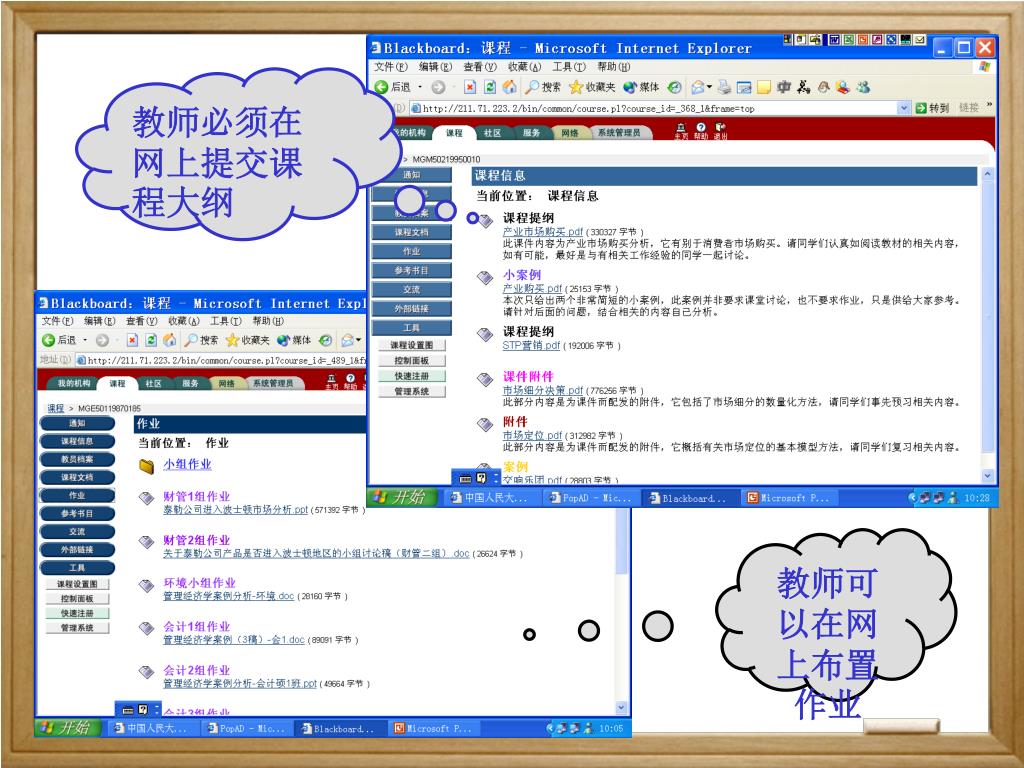Screen dimensions: 1024x768
Task: Click 课程 breadcrumb link in lower window
Action: [56, 408]
